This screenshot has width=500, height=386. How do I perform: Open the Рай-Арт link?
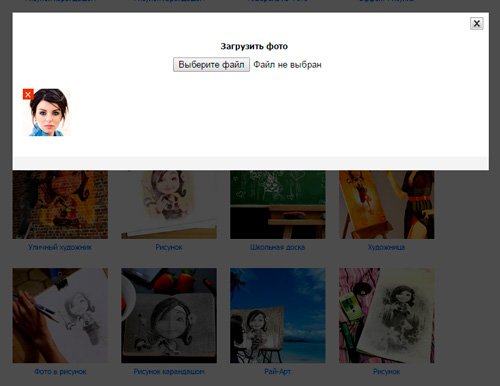(x=278, y=371)
